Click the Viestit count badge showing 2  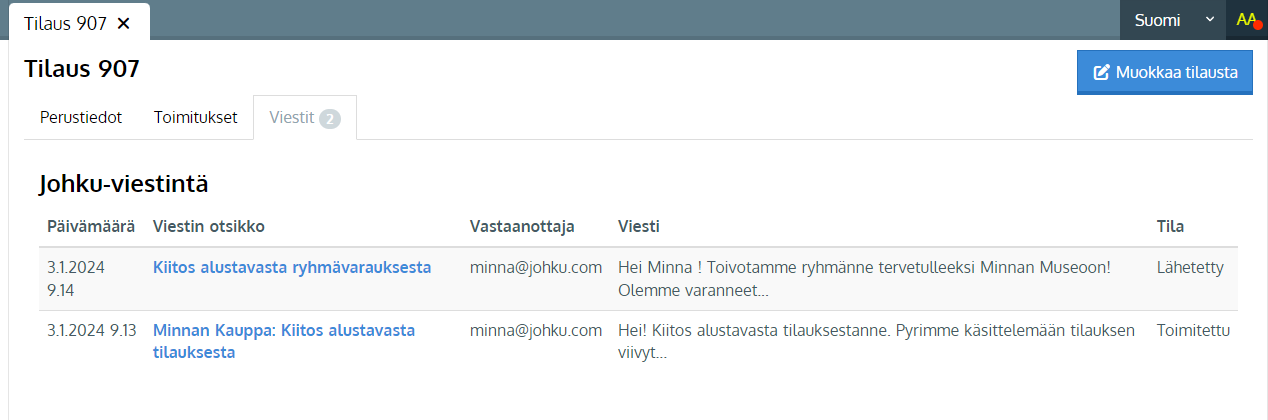(x=330, y=119)
